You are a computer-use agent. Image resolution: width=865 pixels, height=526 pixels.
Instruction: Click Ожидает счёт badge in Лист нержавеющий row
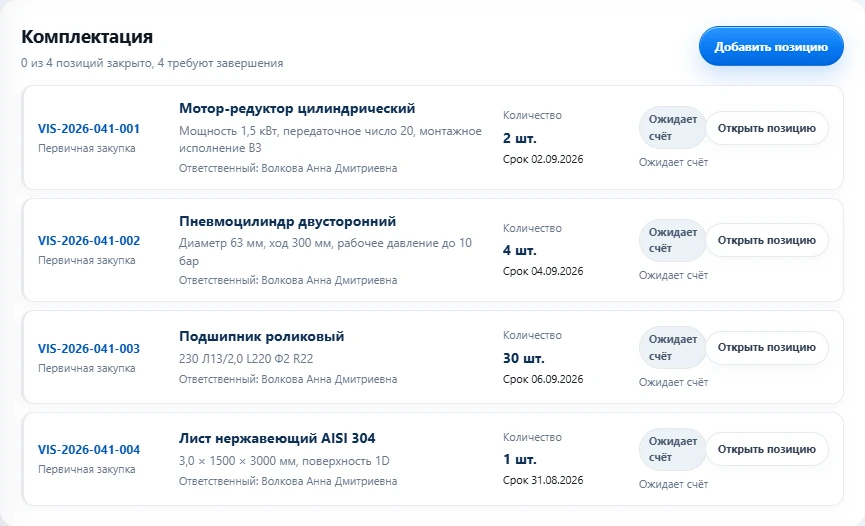672,449
